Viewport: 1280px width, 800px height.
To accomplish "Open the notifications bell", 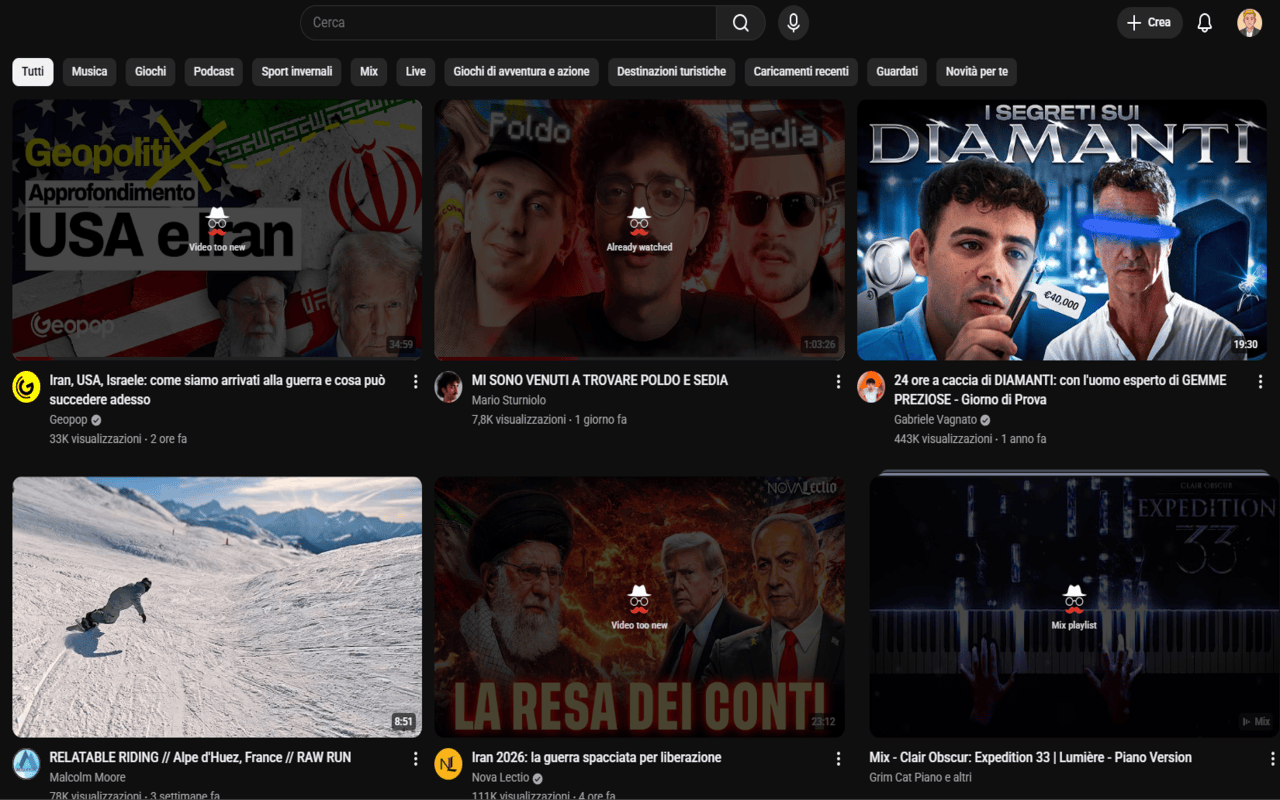I will 1204,23.
